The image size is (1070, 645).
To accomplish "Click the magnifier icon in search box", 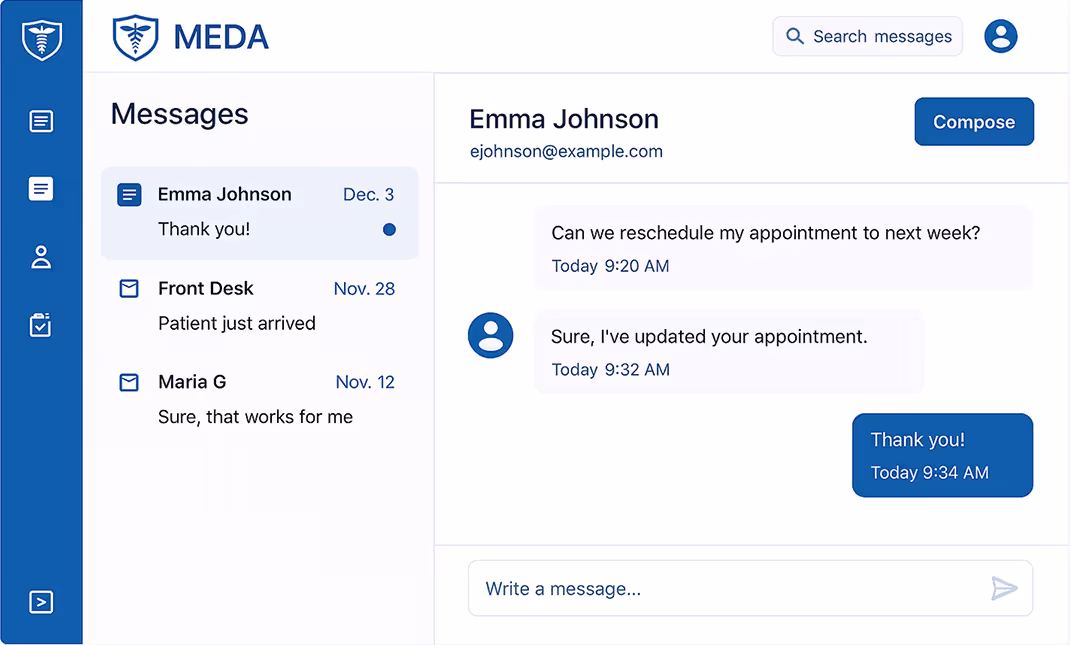I will (794, 35).
